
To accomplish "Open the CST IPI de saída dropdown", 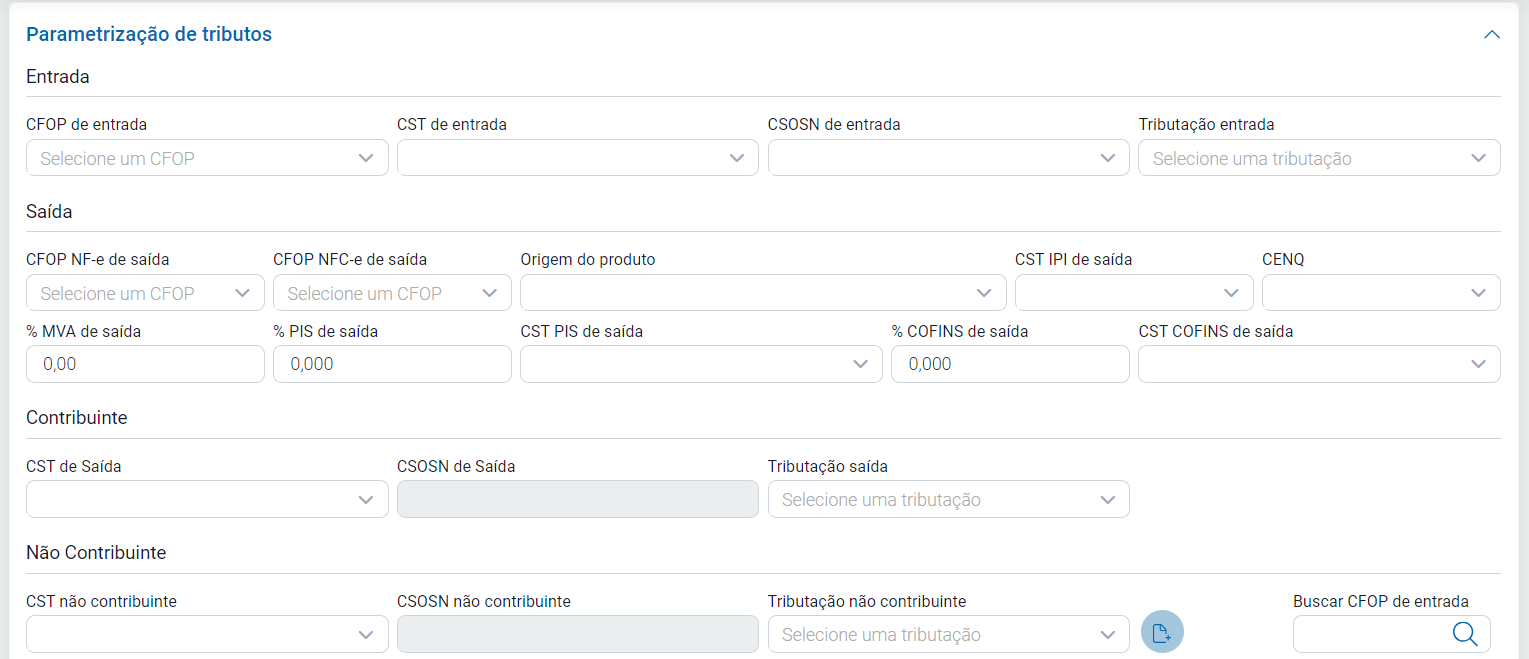I will (1134, 293).
